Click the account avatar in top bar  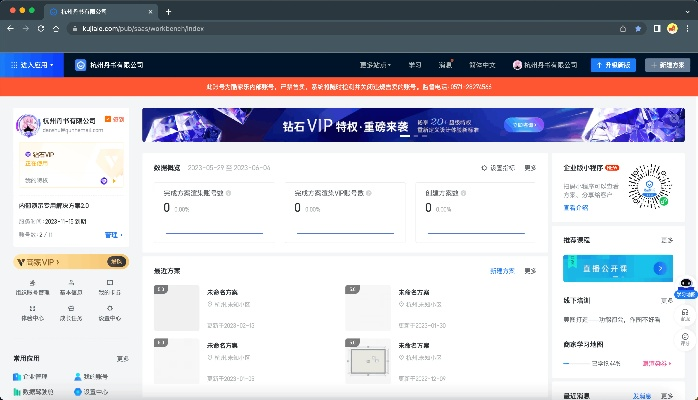(x=518, y=65)
